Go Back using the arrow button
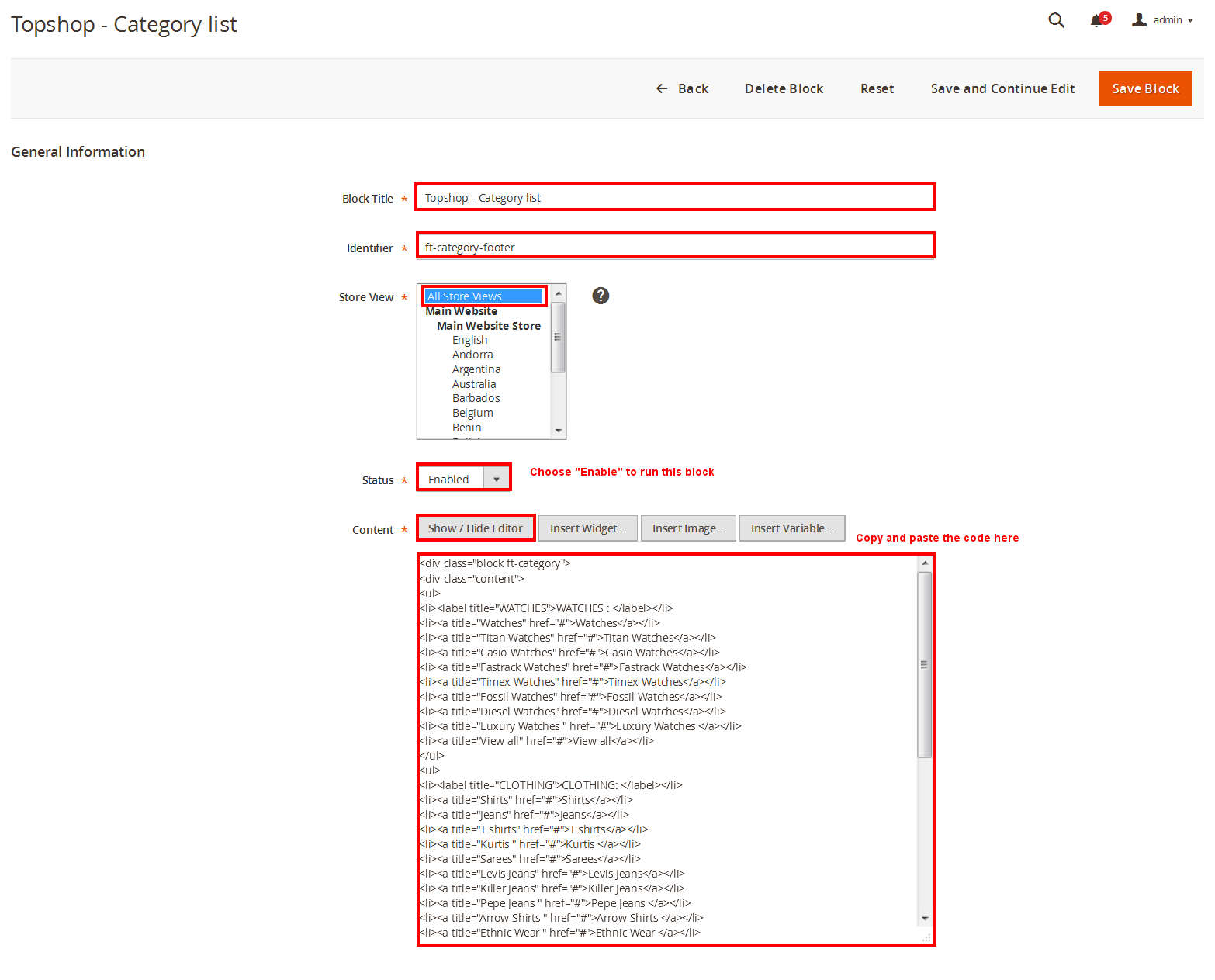 [682, 88]
